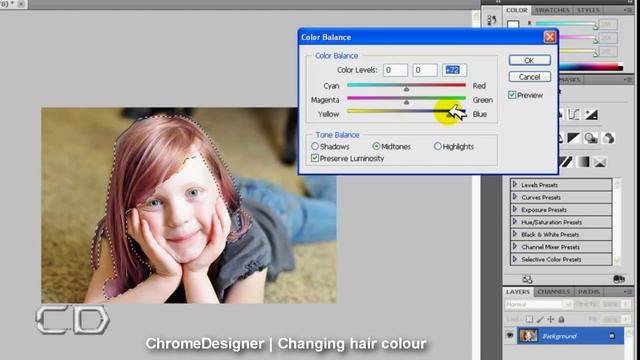Expand Hue/Saturation Presets
This screenshot has width=640, height=360.
tap(515, 222)
